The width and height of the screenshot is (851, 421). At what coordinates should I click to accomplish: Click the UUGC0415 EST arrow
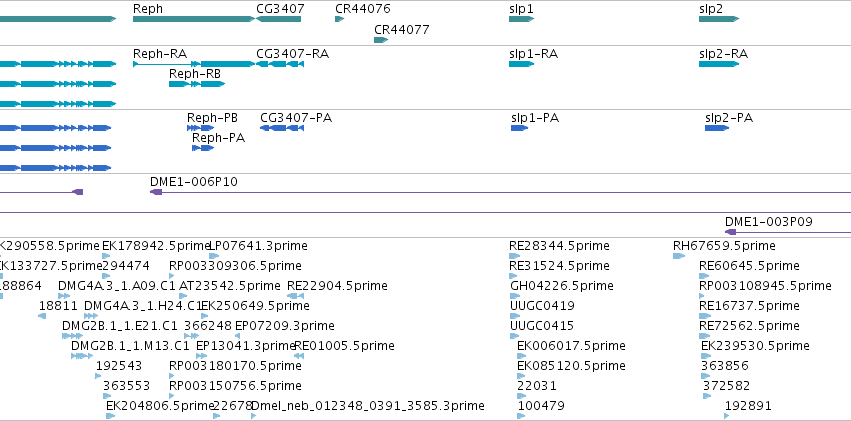(x=515, y=336)
